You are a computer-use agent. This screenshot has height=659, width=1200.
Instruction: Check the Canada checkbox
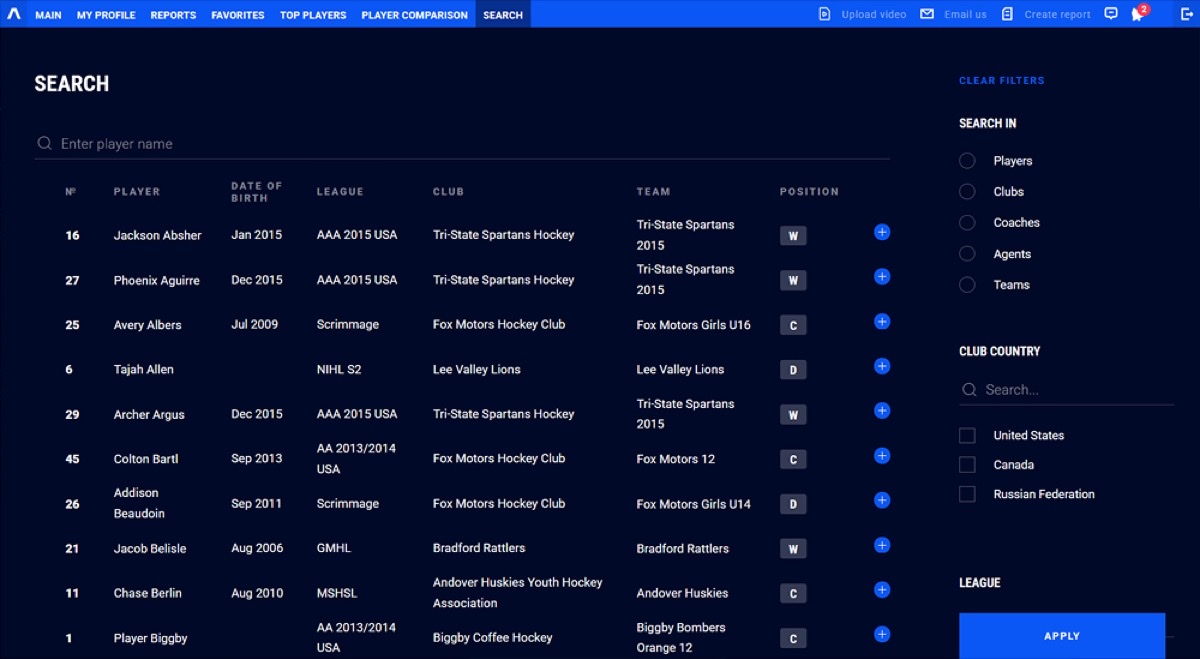[x=967, y=464]
